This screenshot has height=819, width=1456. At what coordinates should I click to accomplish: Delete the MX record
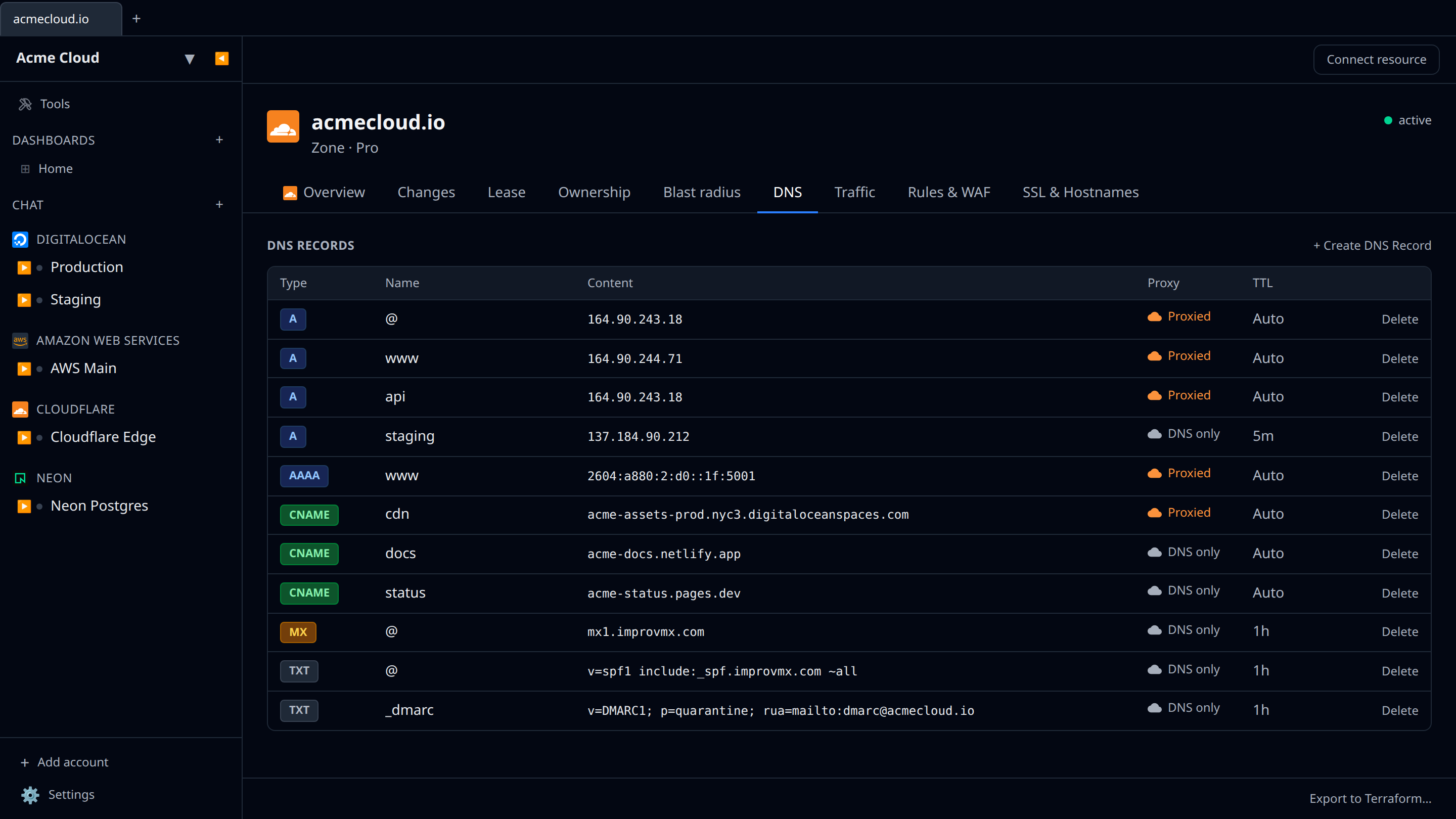[x=1399, y=632]
